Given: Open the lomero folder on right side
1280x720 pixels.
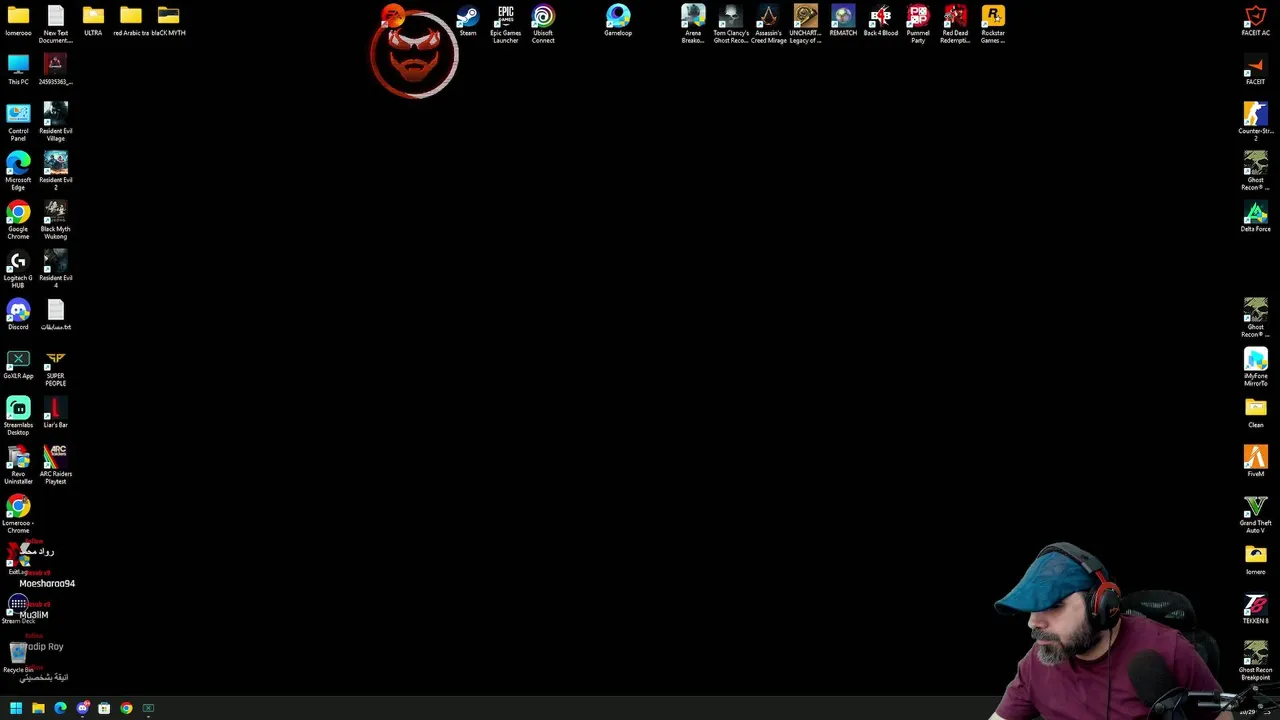Looking at the screenshot, I should [1256, 560].
